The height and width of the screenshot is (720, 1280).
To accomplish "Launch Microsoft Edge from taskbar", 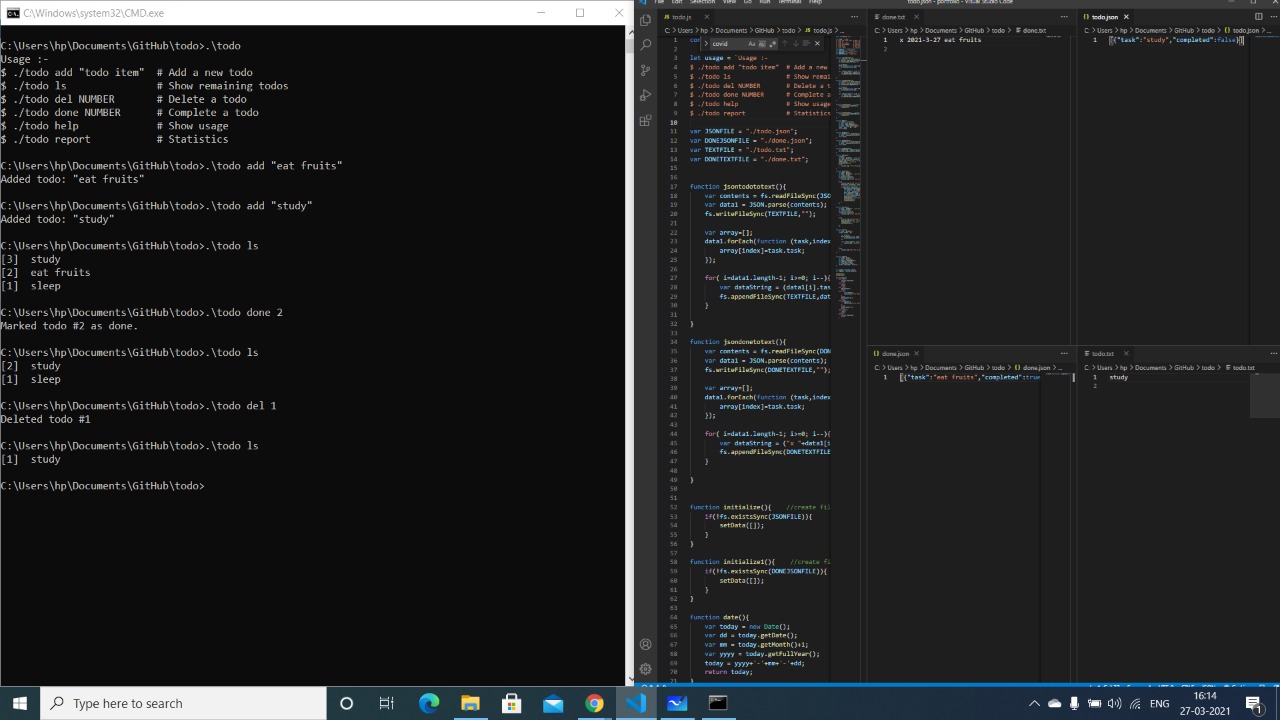I will [429, 703].
